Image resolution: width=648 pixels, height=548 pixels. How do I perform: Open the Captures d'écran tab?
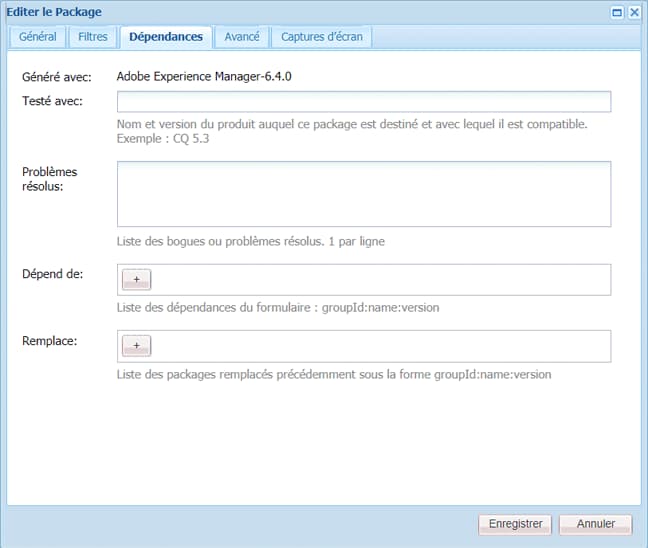click(322, 37)
